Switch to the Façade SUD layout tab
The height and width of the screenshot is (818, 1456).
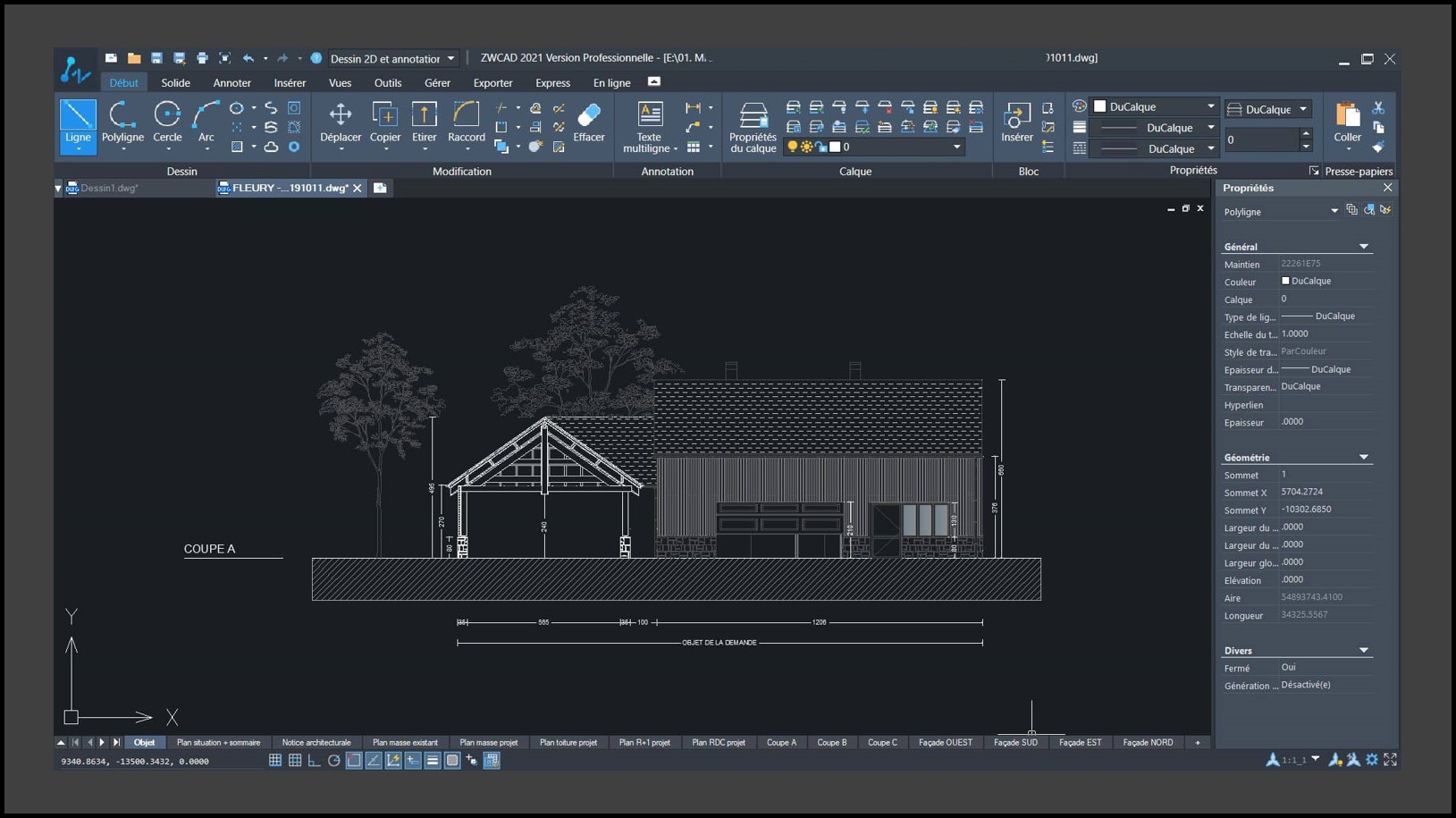[x=1015, y=743]
